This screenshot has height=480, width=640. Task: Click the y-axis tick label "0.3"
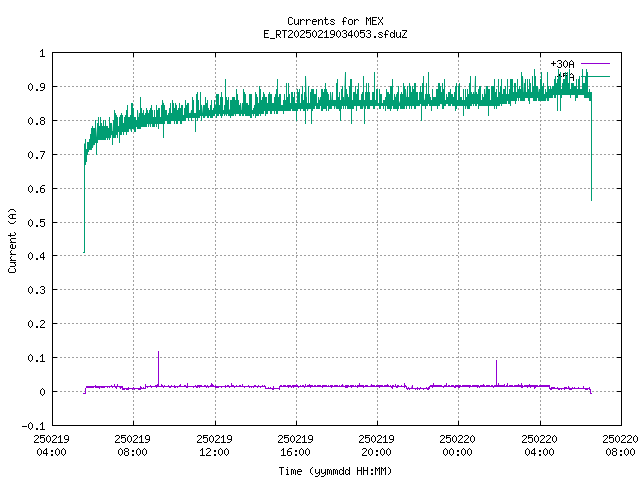pos(36,290)
